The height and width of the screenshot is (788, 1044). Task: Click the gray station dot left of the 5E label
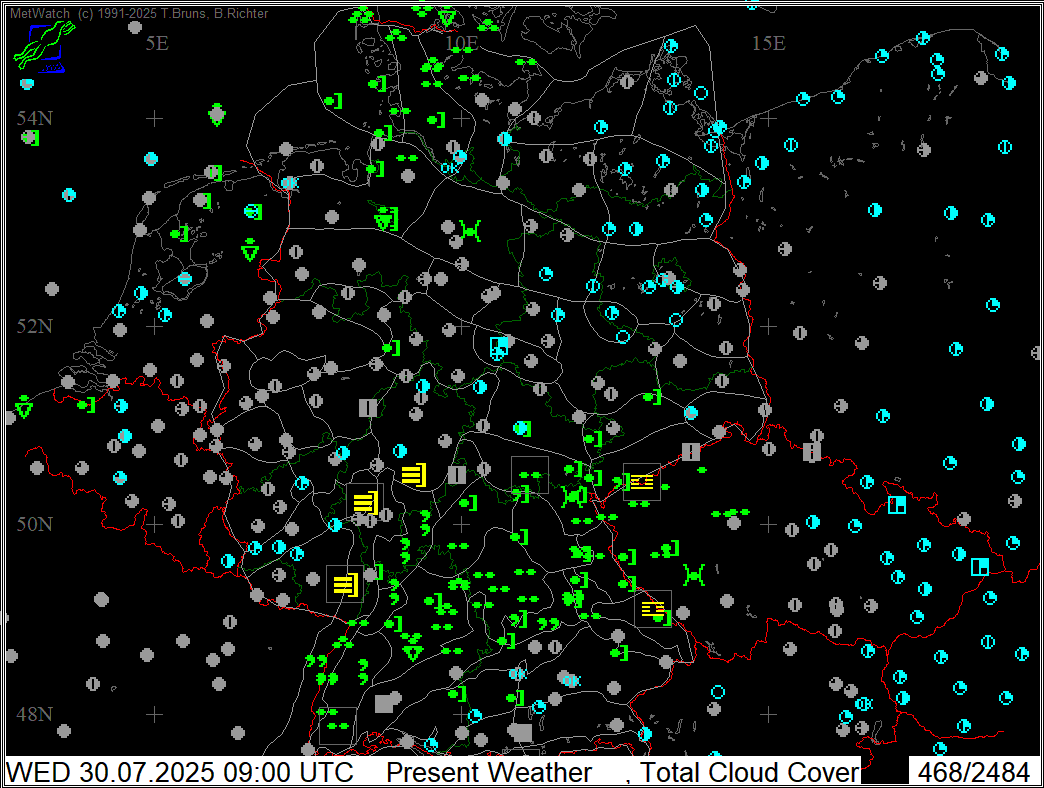134,27
